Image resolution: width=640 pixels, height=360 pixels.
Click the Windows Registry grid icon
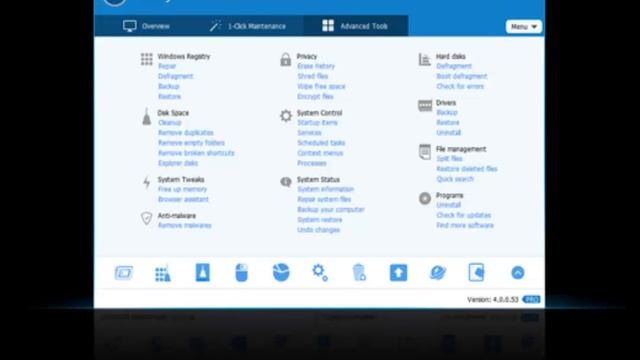tap(147, 59)
